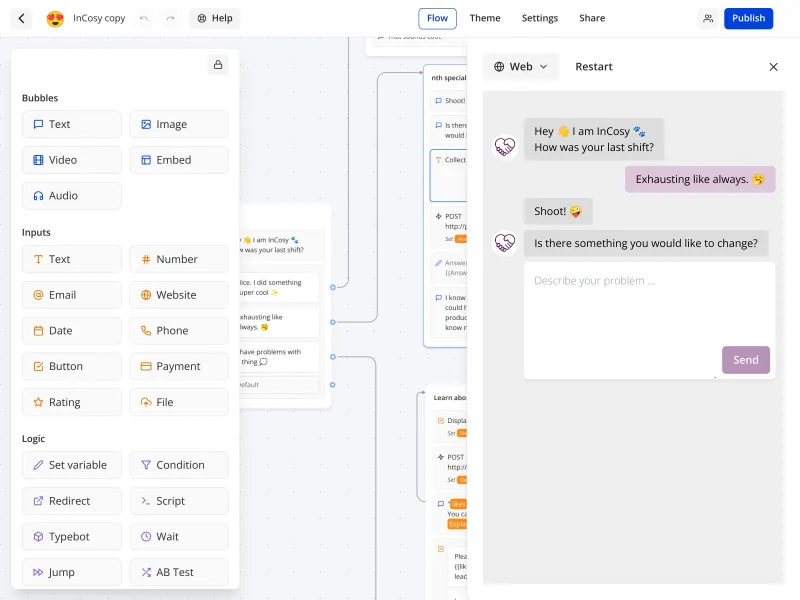This screenshot has height=600, width=800.
Task: Click the Publish button
Action: click(748, 18)
